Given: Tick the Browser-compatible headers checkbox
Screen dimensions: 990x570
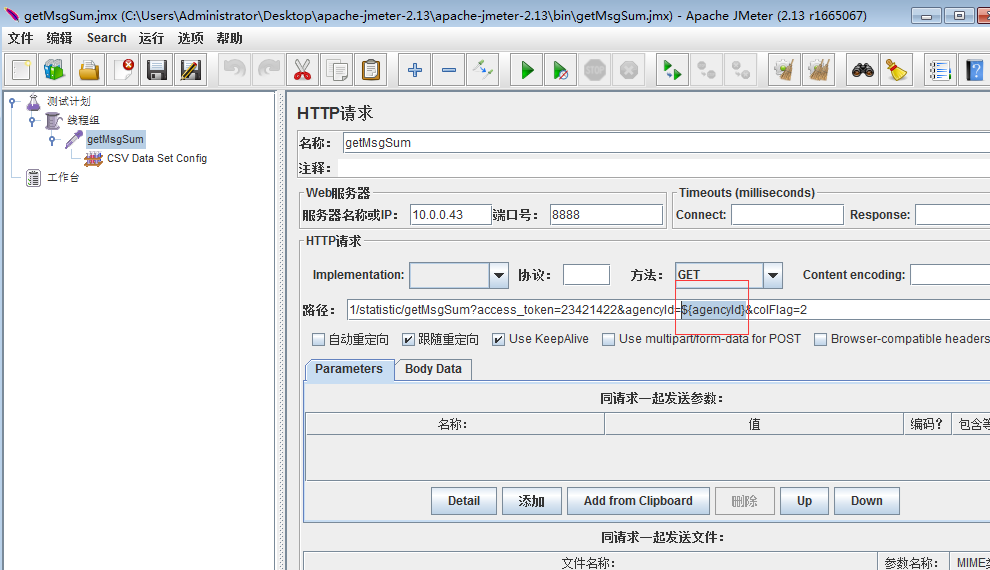Looking at the screenshot, I should (820, 340).
